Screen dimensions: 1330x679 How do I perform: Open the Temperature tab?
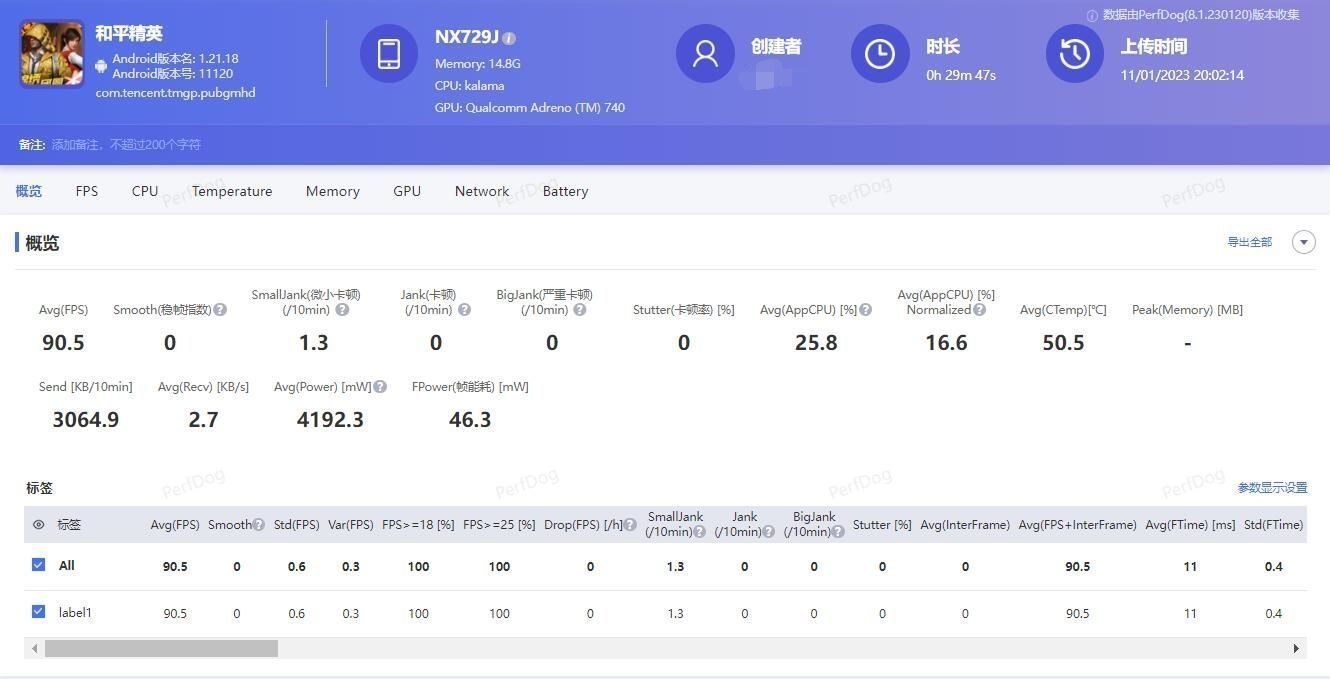pos(232,191)
